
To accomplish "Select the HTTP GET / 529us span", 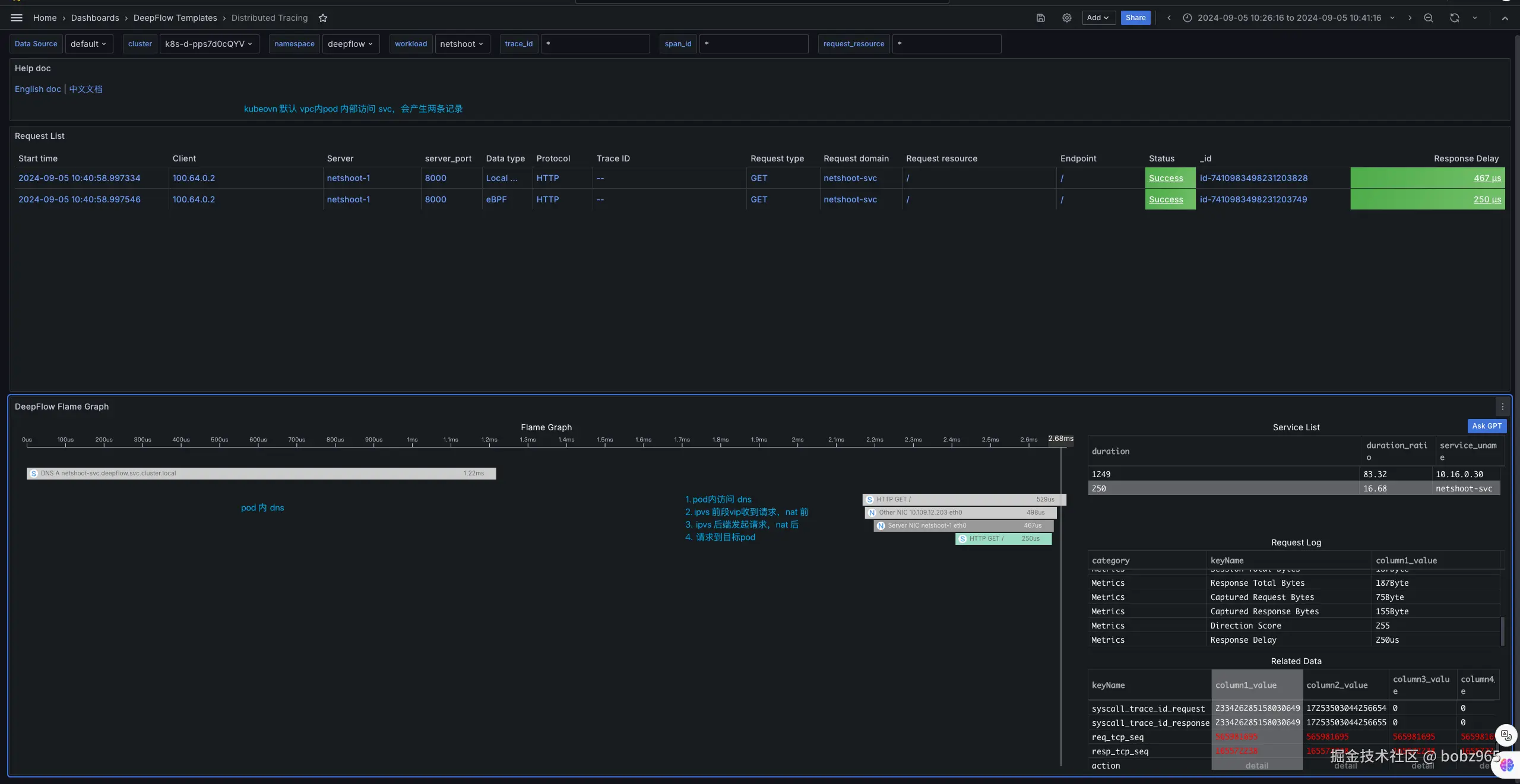I will (x=964, y=500).
